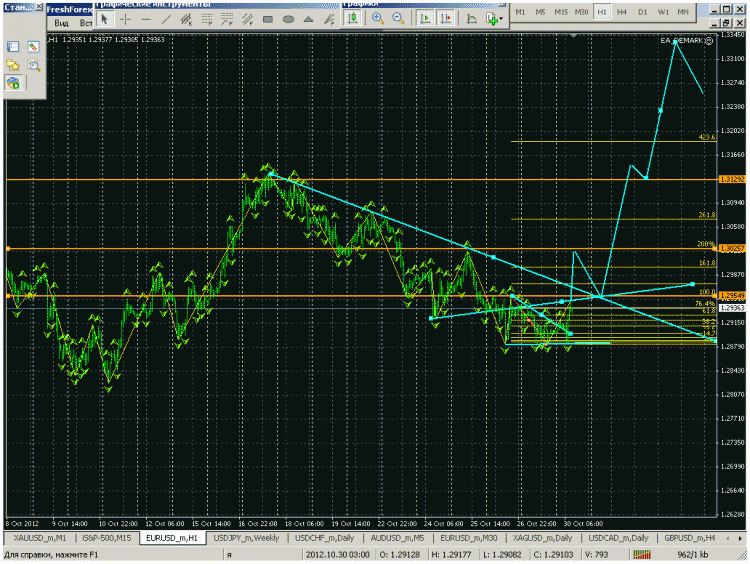Open the XAUUSD_m,M1 chart tab
This screenshot has width=750, height=564.
click(x=40, y=538)
